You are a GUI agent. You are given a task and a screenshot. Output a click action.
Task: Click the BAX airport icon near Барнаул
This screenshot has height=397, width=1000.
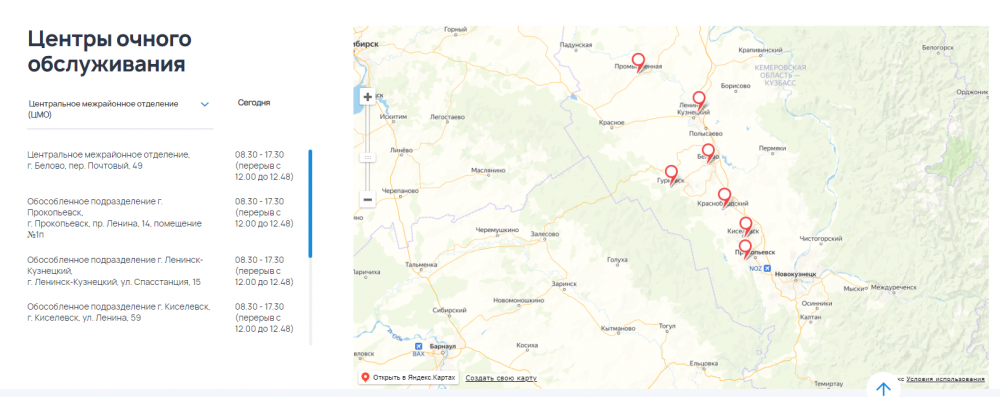coord(418,346)
